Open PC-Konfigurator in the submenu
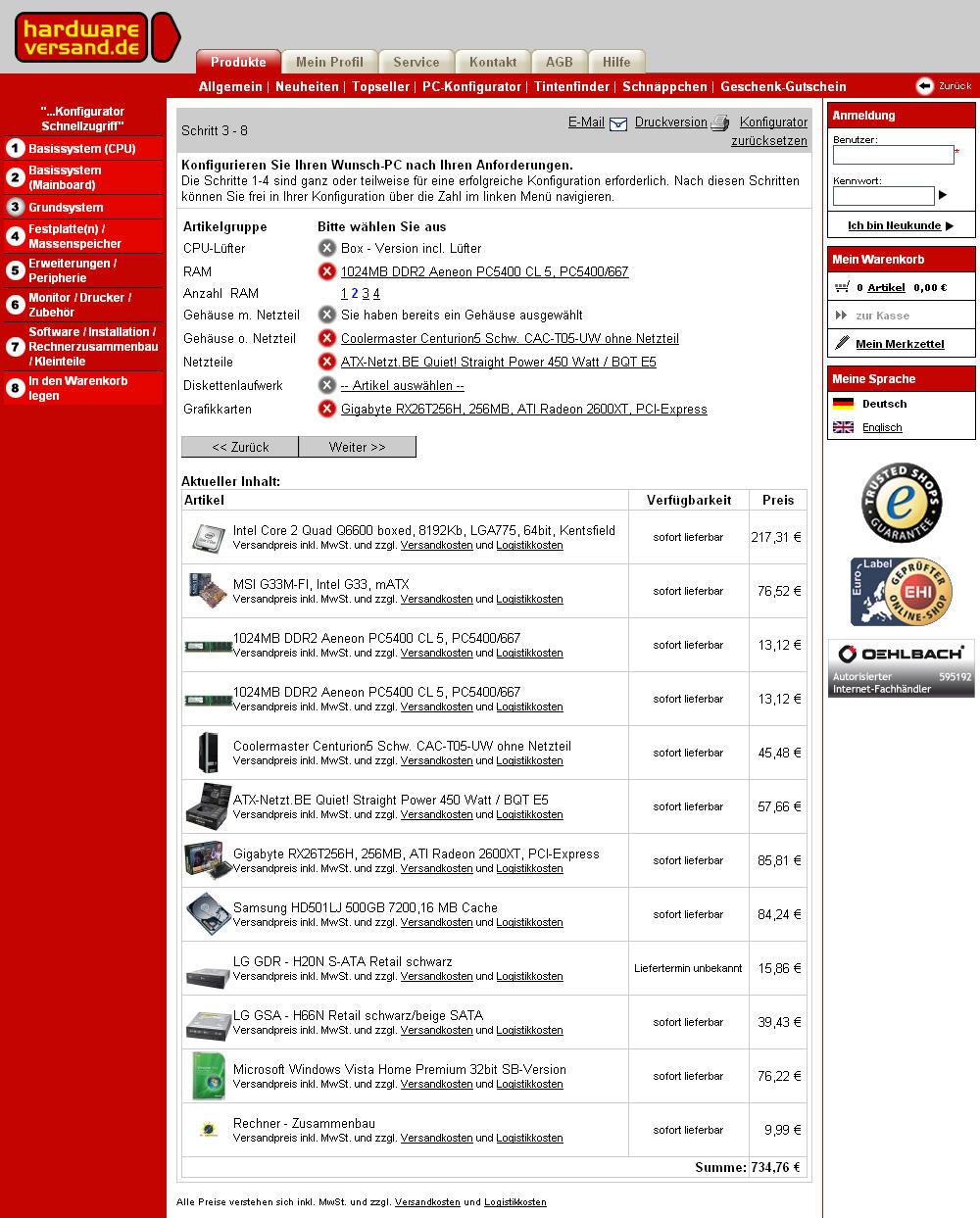The height and width of the screenshot is (1218, 980). click(471, 86)
